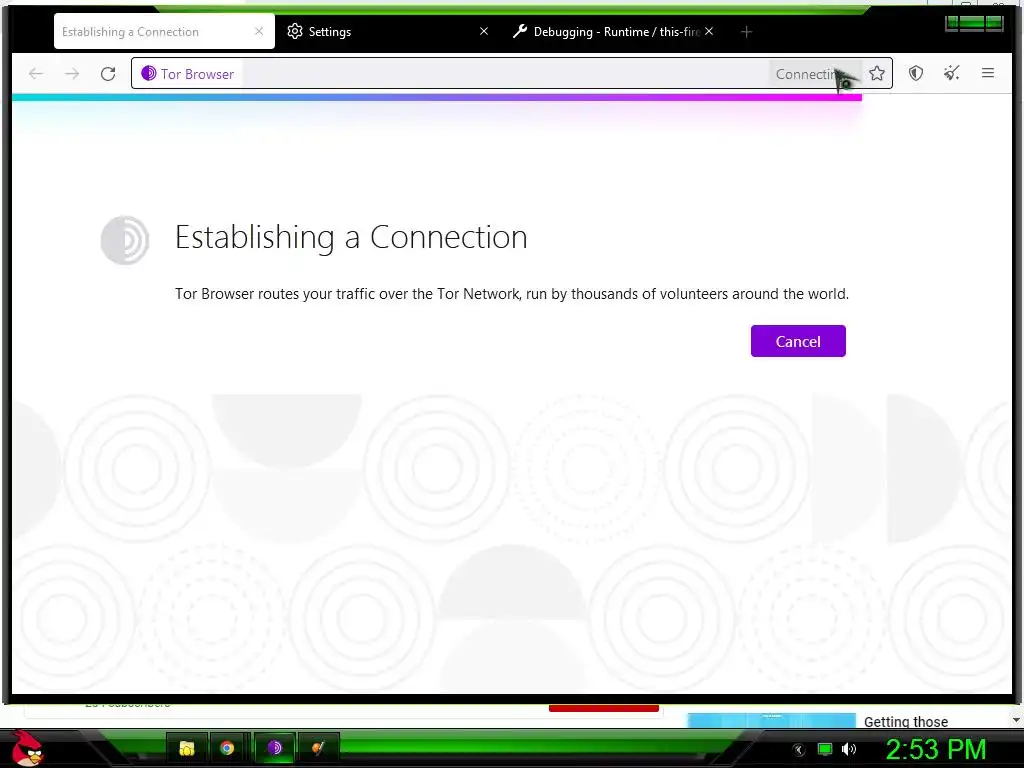Go back with the back arrow

click(36, 74)
